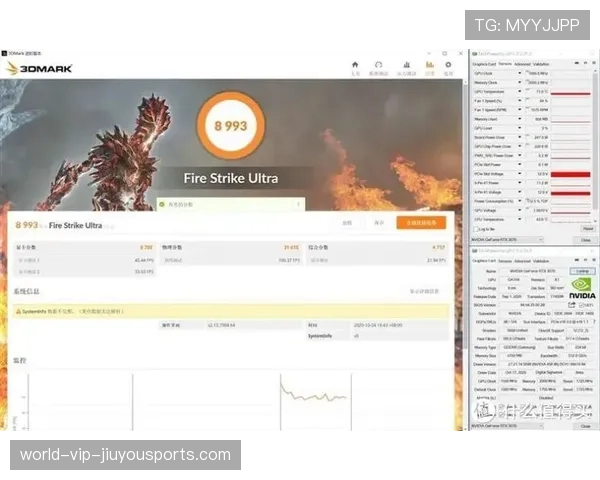Image resolution: width=600 pixels, height=480 pixels.
Task: Click Close button in Graphics Card GPU-Z window
Action: 585,426
